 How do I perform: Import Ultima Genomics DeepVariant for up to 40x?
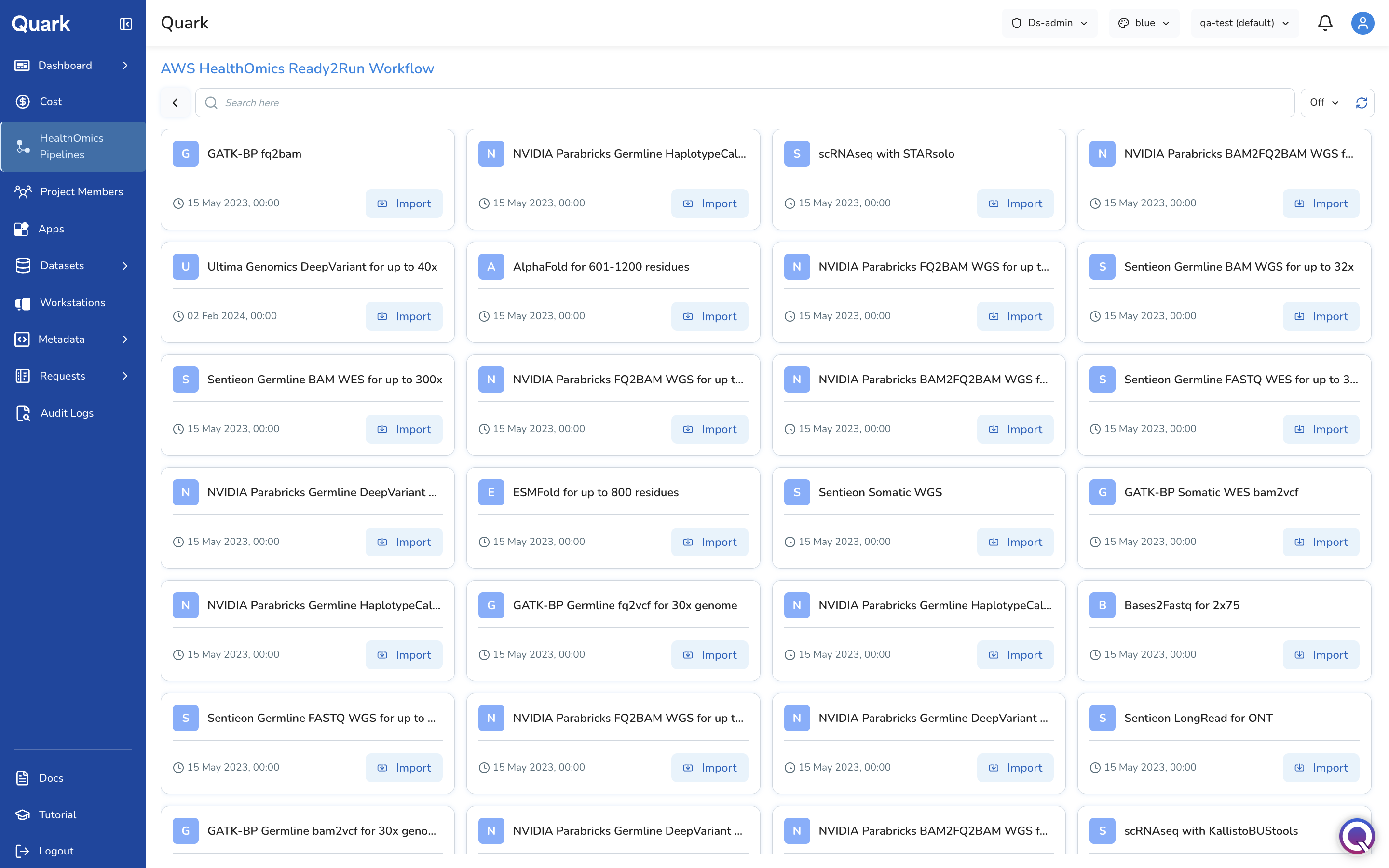pos(404,316)
